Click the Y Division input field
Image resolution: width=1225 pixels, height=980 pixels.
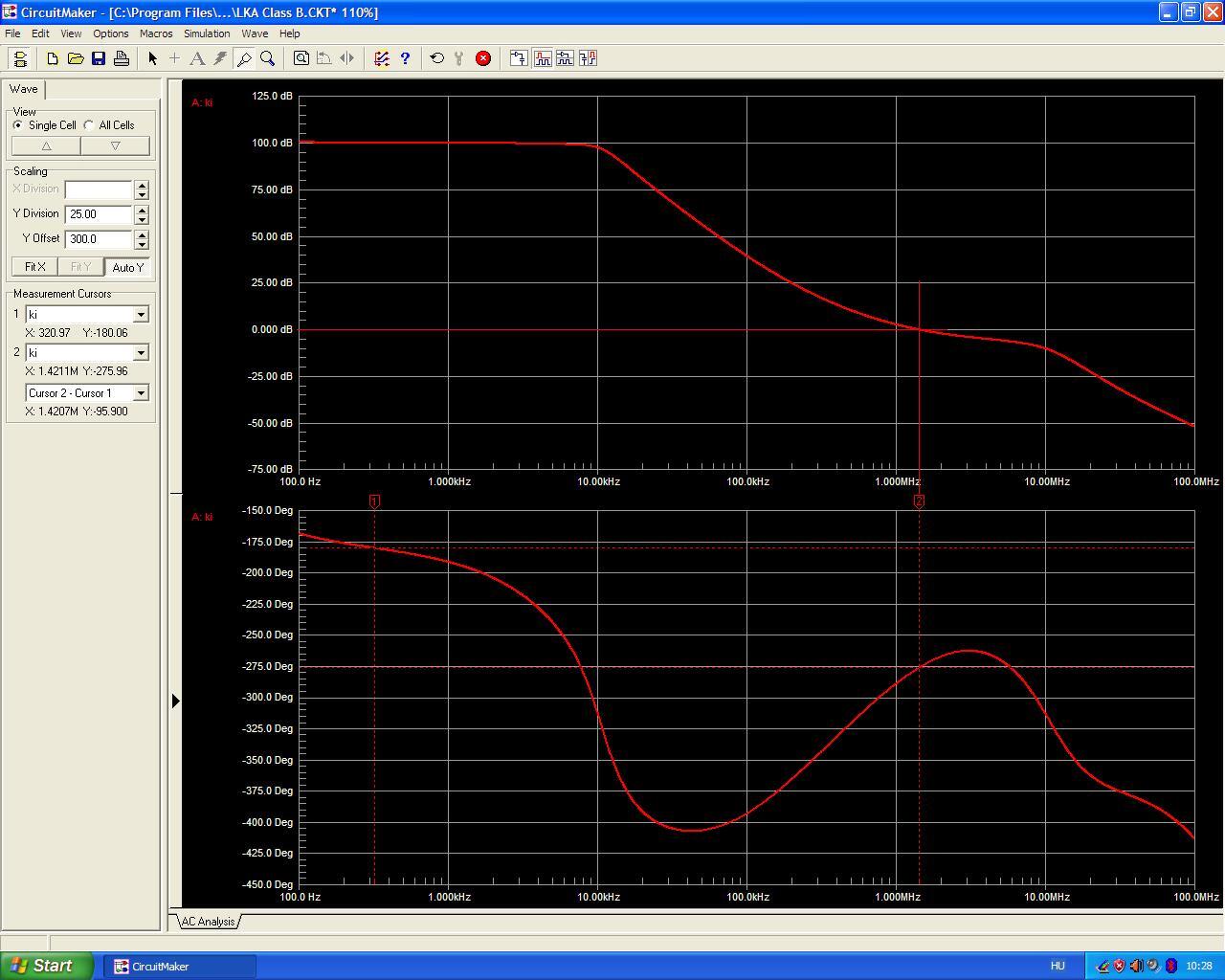coord(99,214)
